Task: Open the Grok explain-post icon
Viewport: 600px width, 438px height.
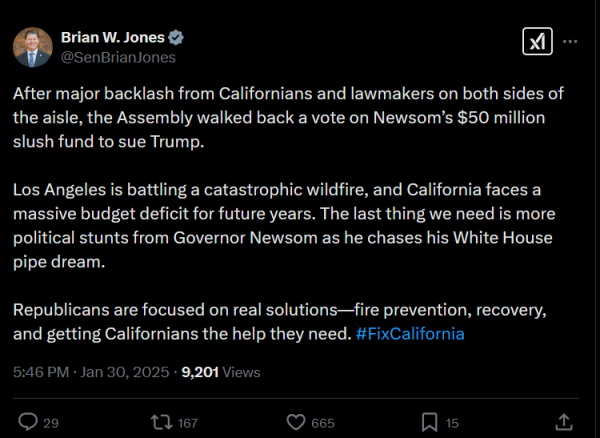Action: click(535, 42)
